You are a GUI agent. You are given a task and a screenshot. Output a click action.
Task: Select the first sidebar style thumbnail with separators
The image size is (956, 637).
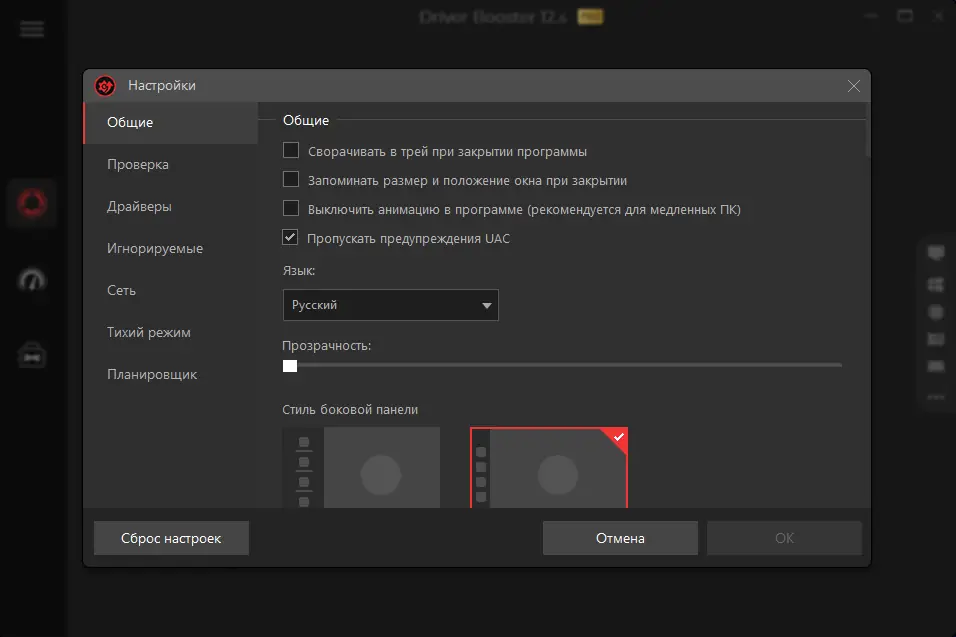[x=362, y=468]
